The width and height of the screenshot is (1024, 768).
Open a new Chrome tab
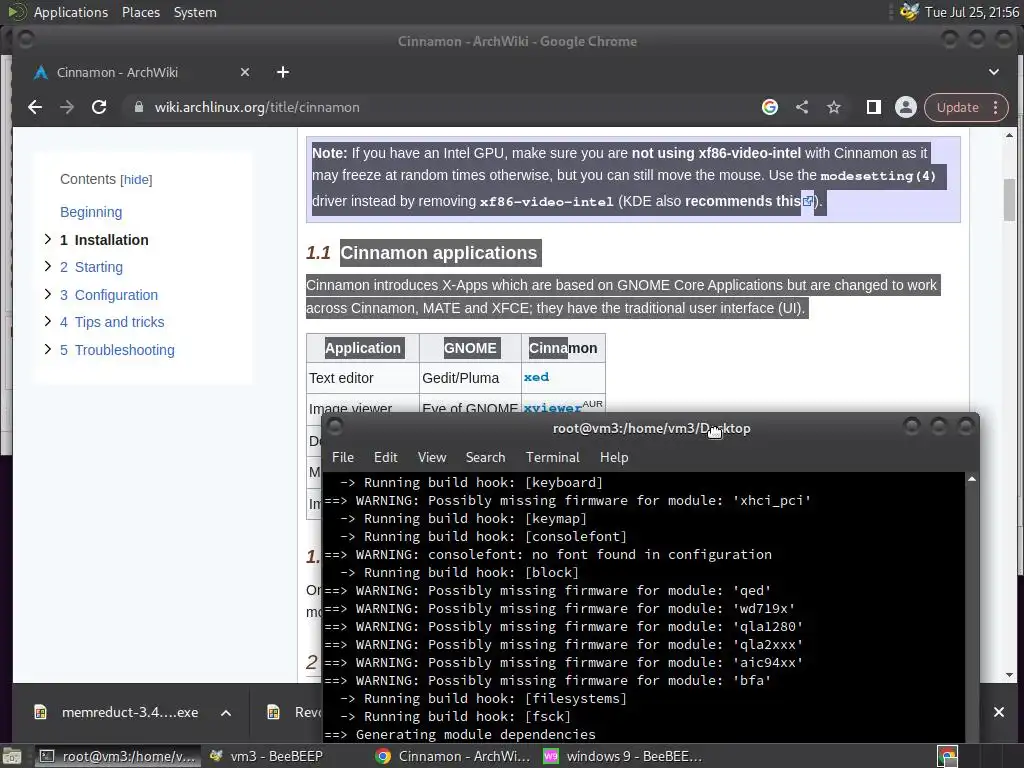[283, 72]
